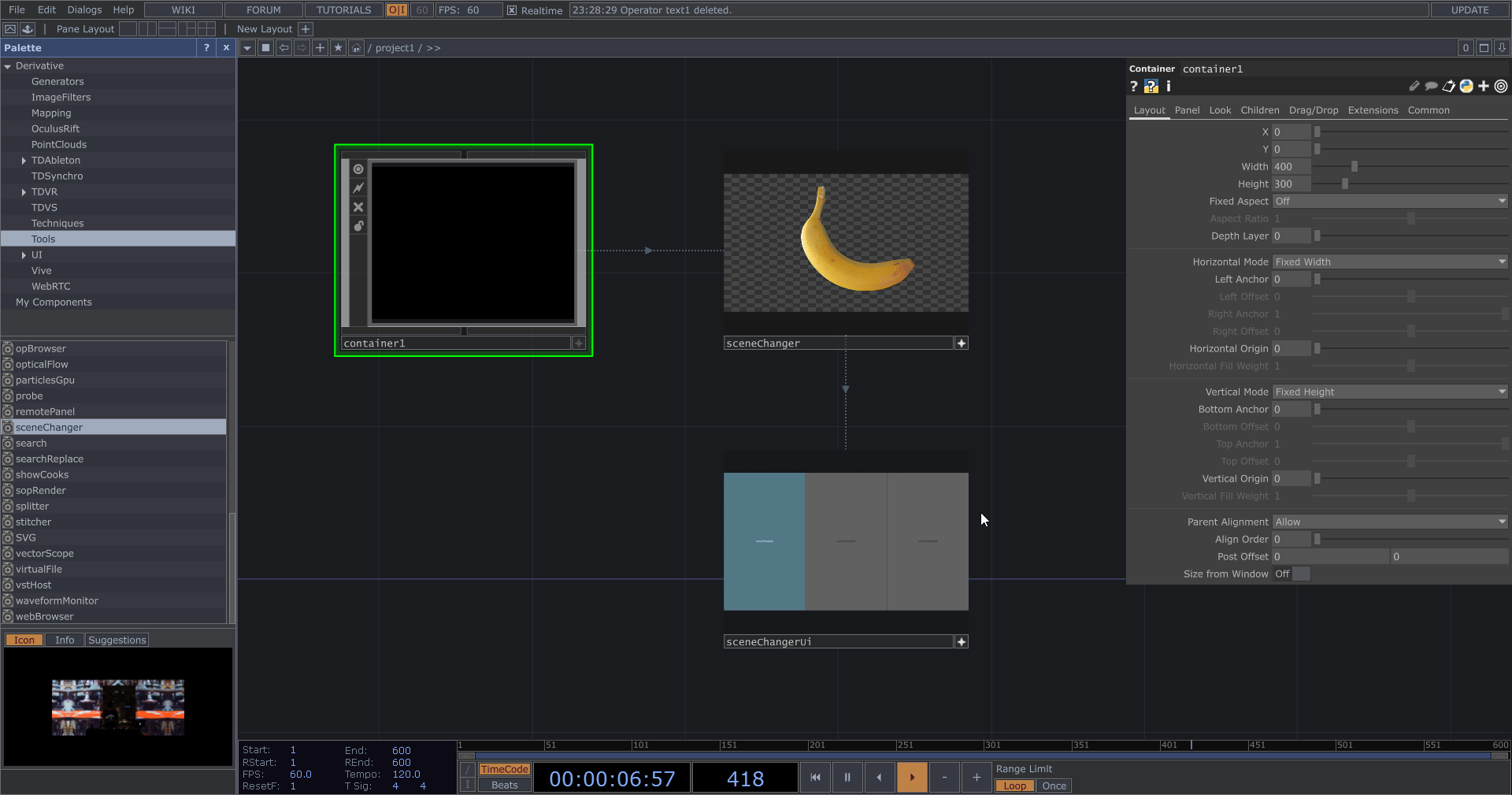Click the pencil edit icon for container1
Image resolution: width=1512 pixels, height=795 pixels.
point(1414,87)
